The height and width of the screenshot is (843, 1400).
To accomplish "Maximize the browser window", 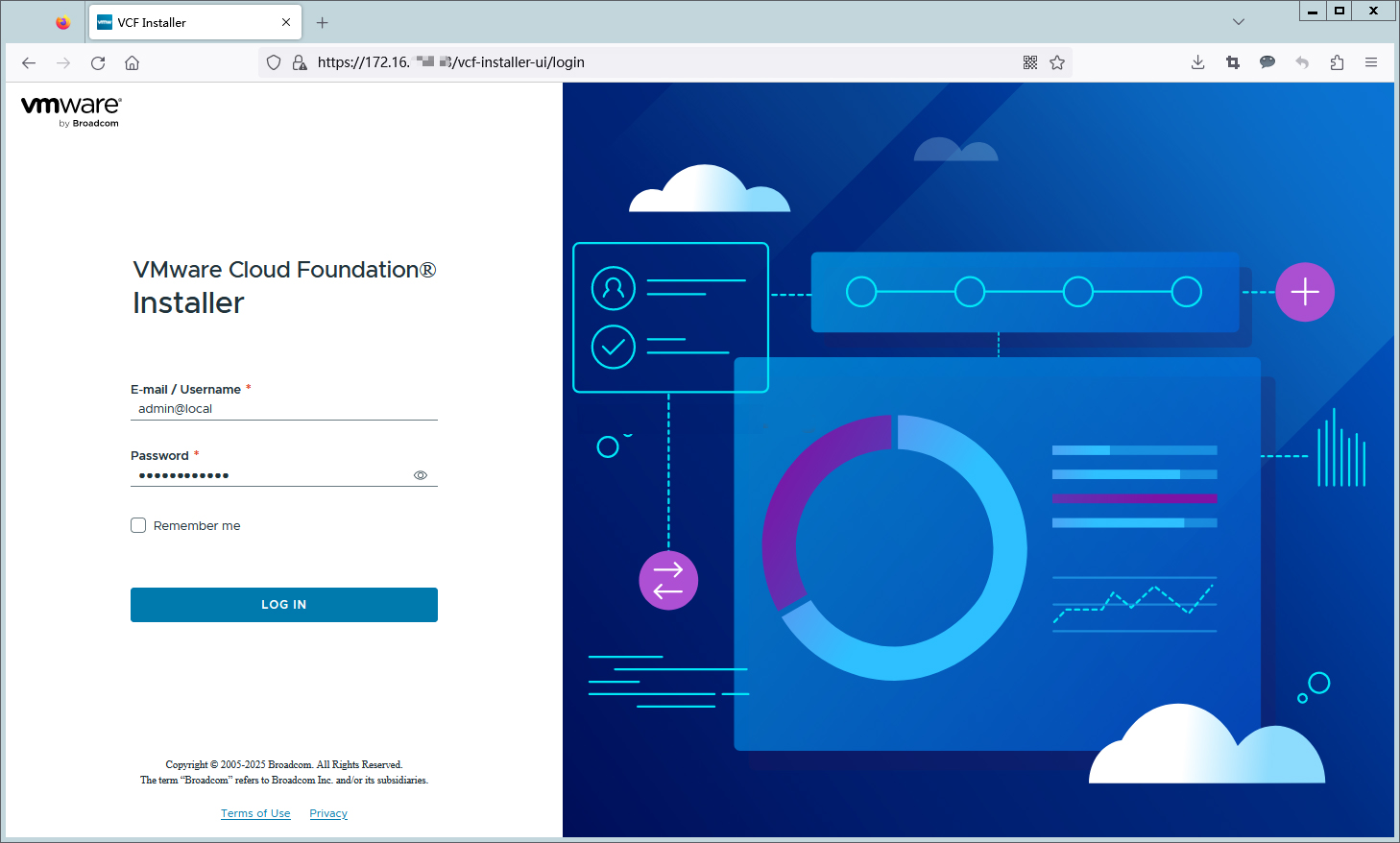I will click(1340, 11).
